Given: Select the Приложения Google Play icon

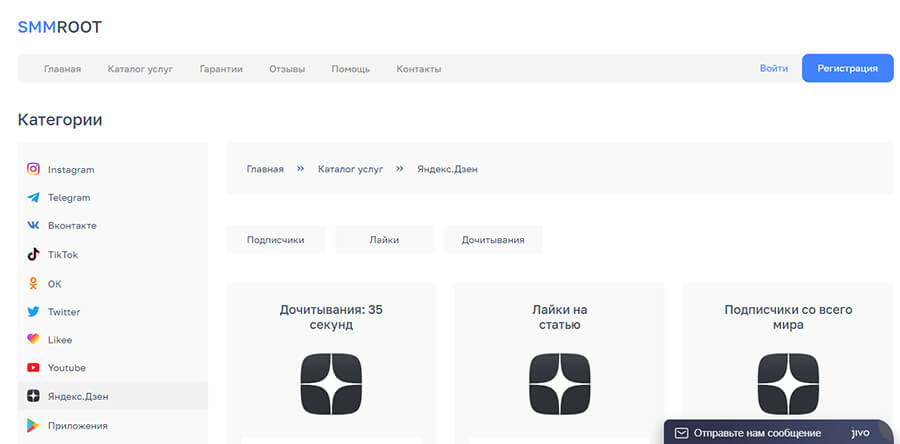Looking at the screenshot, I should (x=33, y=425).
